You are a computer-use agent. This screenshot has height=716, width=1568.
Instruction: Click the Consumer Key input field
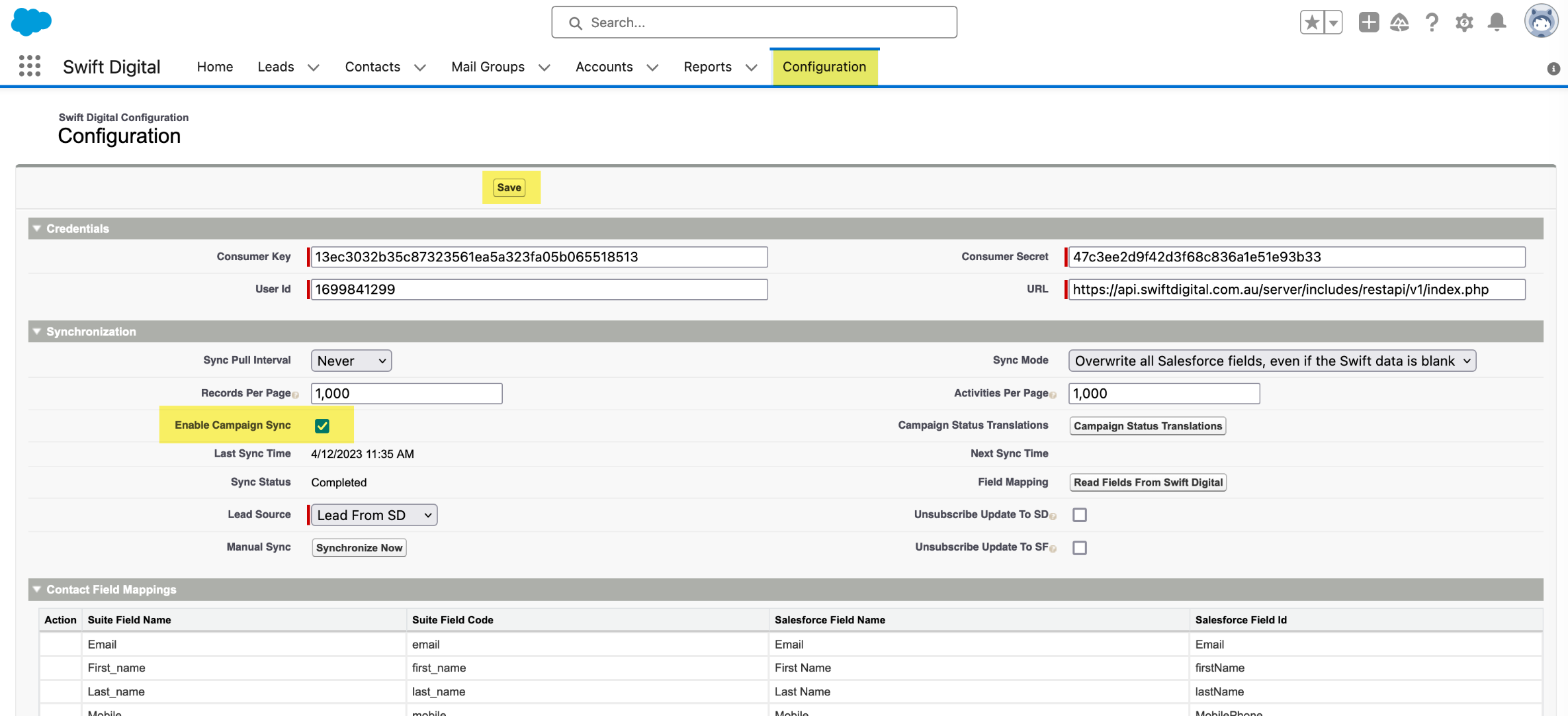point(539,257)
